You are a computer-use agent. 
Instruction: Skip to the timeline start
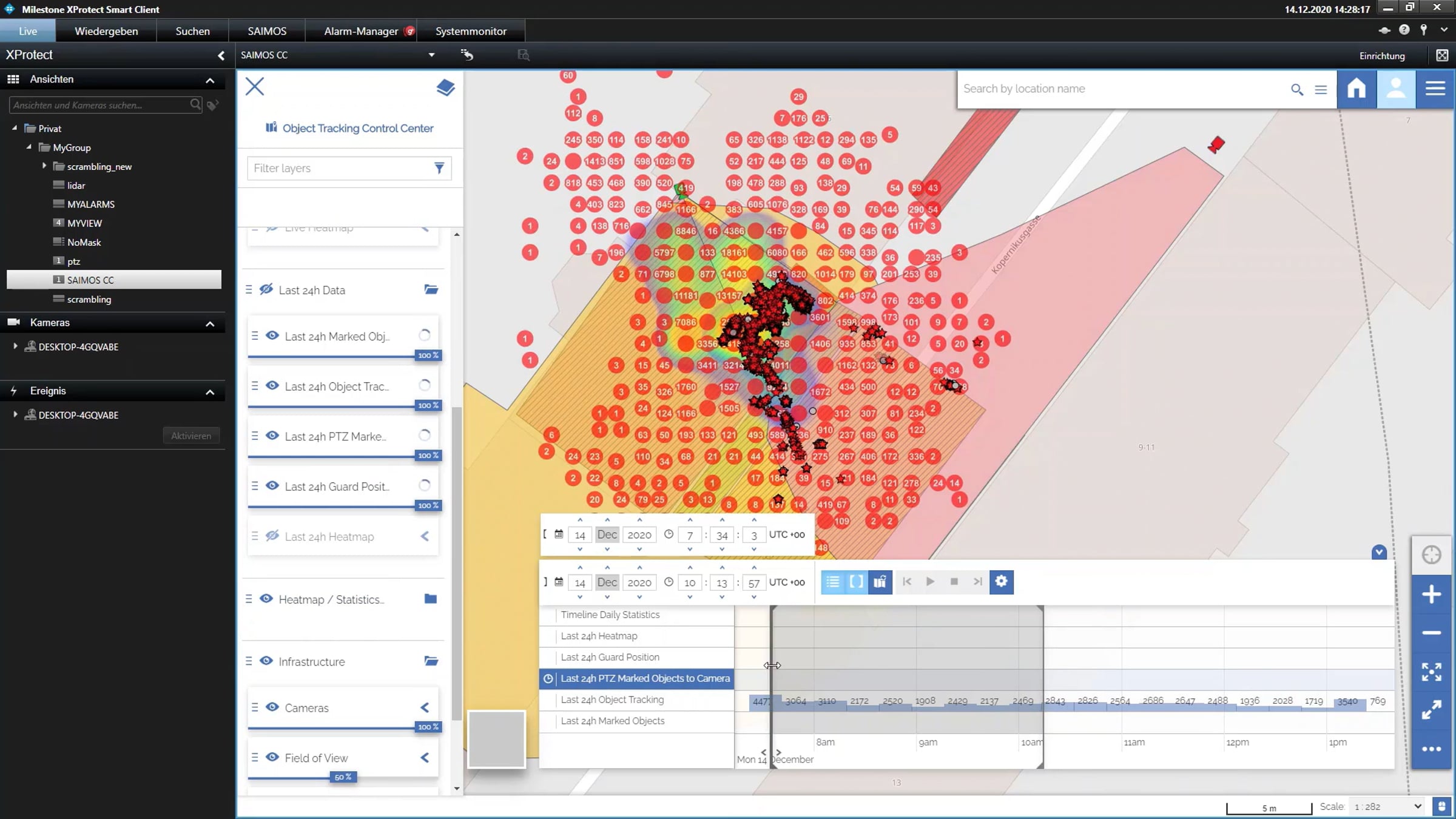[907, 582]
